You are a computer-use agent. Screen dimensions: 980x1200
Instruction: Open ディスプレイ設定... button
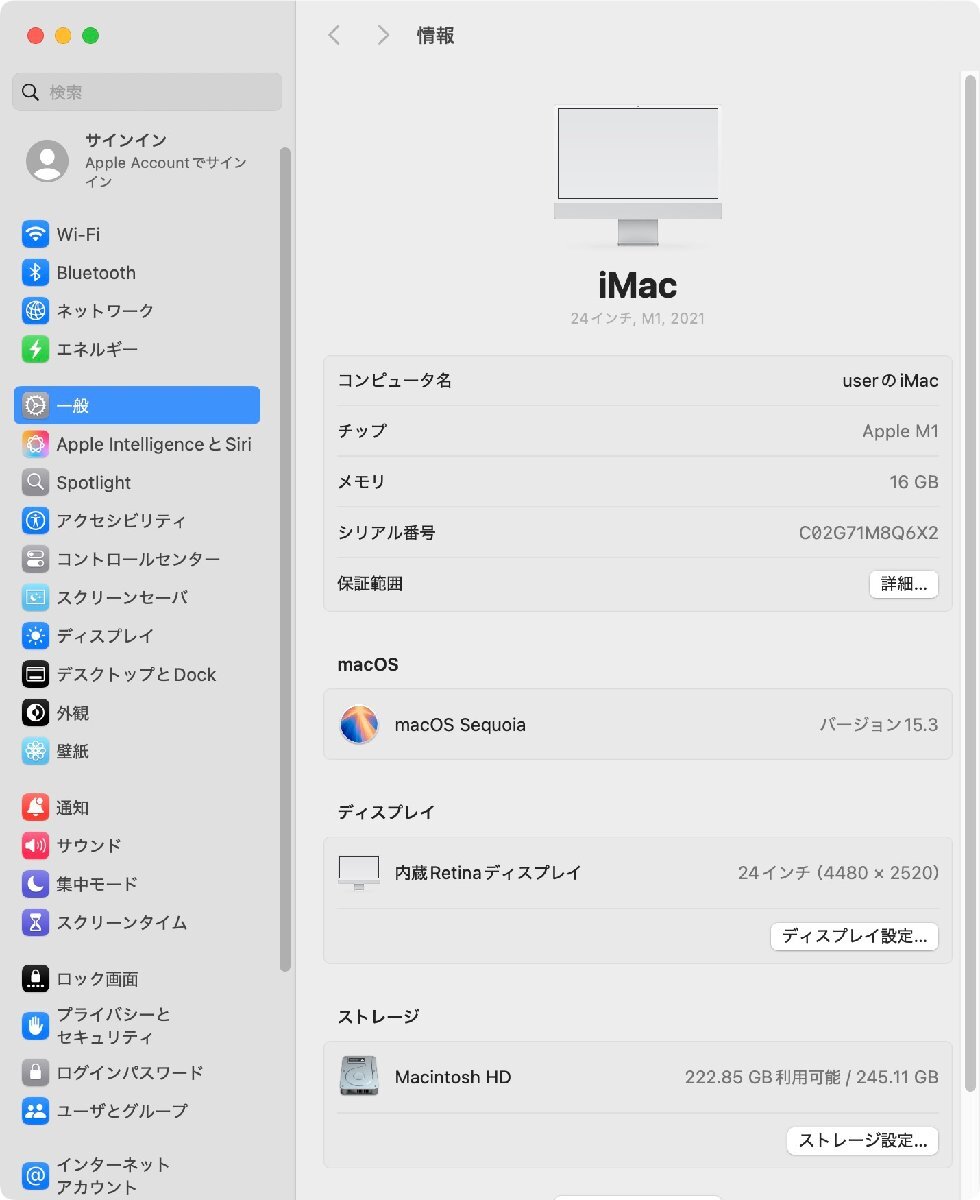pyautogui.click(x=854, y=936)
